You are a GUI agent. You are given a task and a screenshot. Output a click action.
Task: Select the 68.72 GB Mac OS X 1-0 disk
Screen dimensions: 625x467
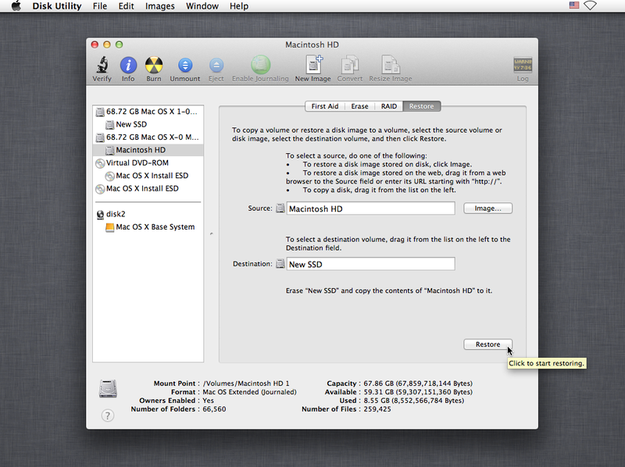tap(148, 112)
